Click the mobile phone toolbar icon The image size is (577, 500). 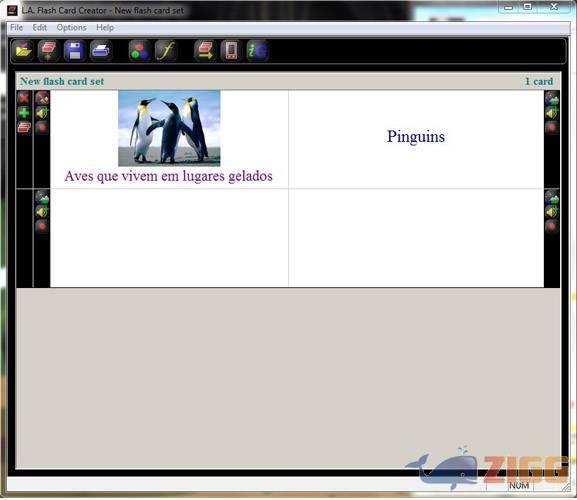tap(231, 51)
